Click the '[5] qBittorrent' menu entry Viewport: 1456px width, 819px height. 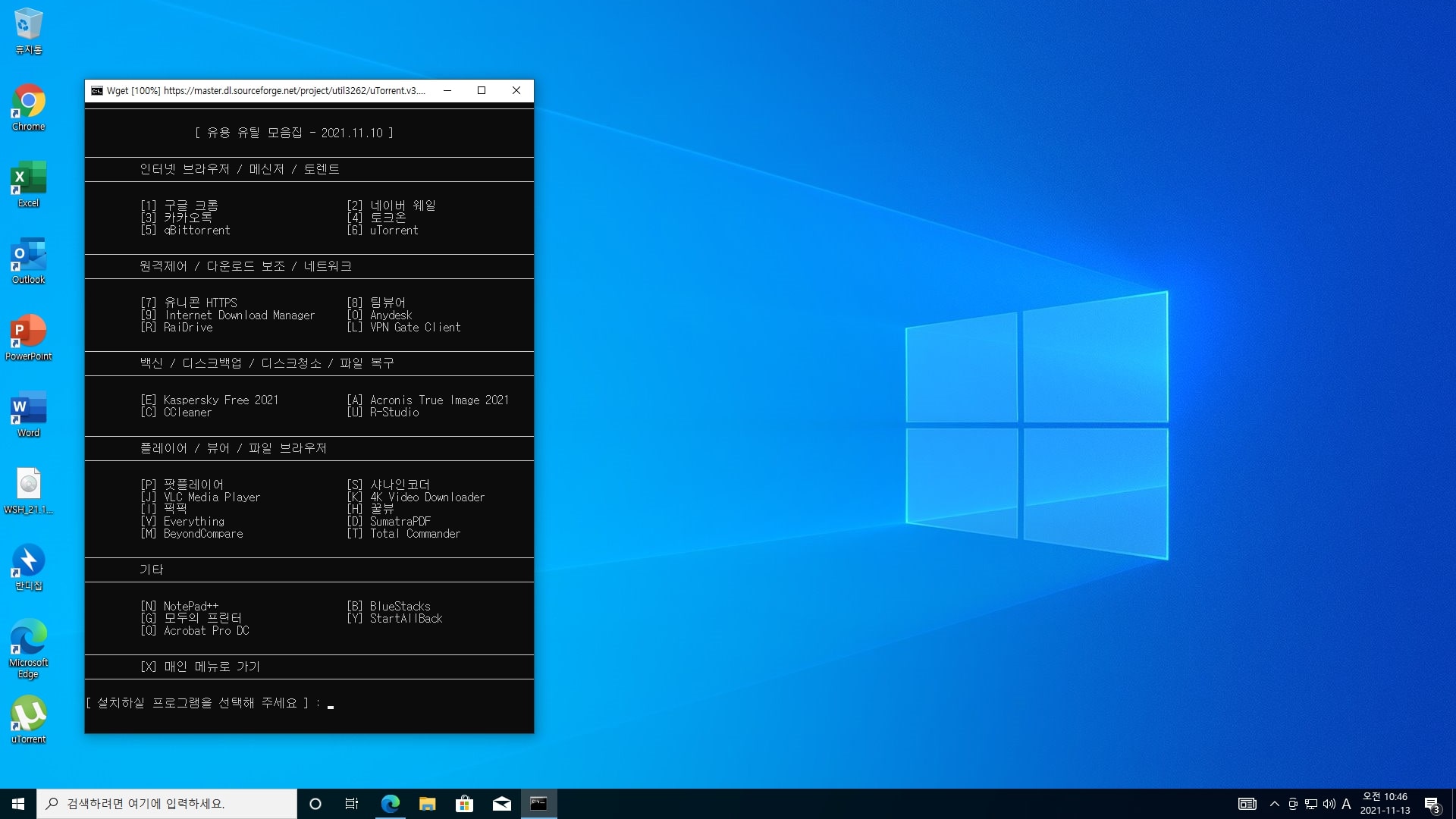coord(185,230)
